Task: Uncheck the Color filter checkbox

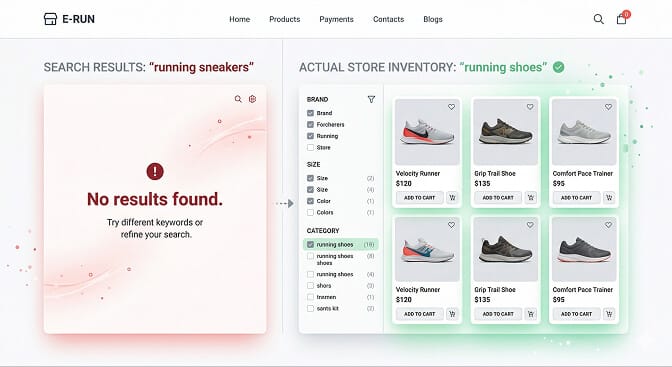Action: [x=310, y=201]
